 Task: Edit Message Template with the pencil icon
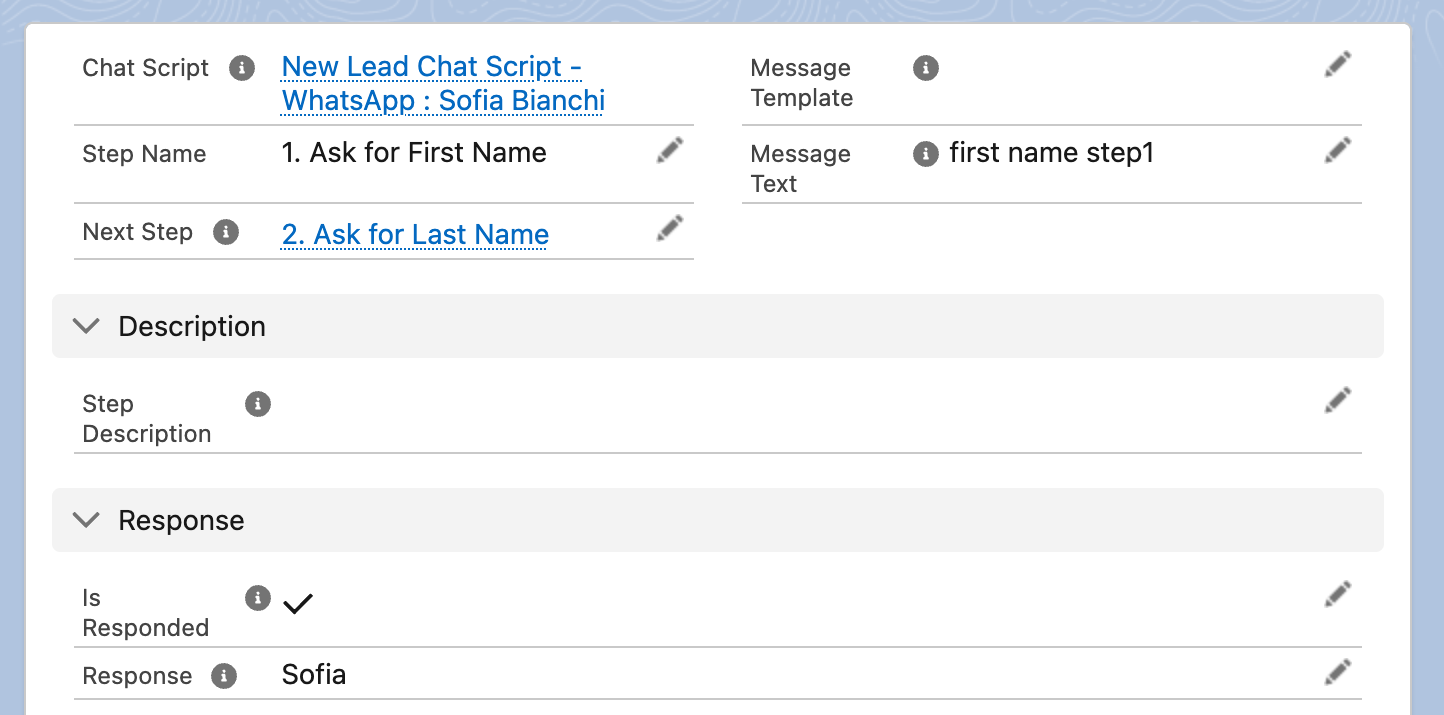[1338, 65]
